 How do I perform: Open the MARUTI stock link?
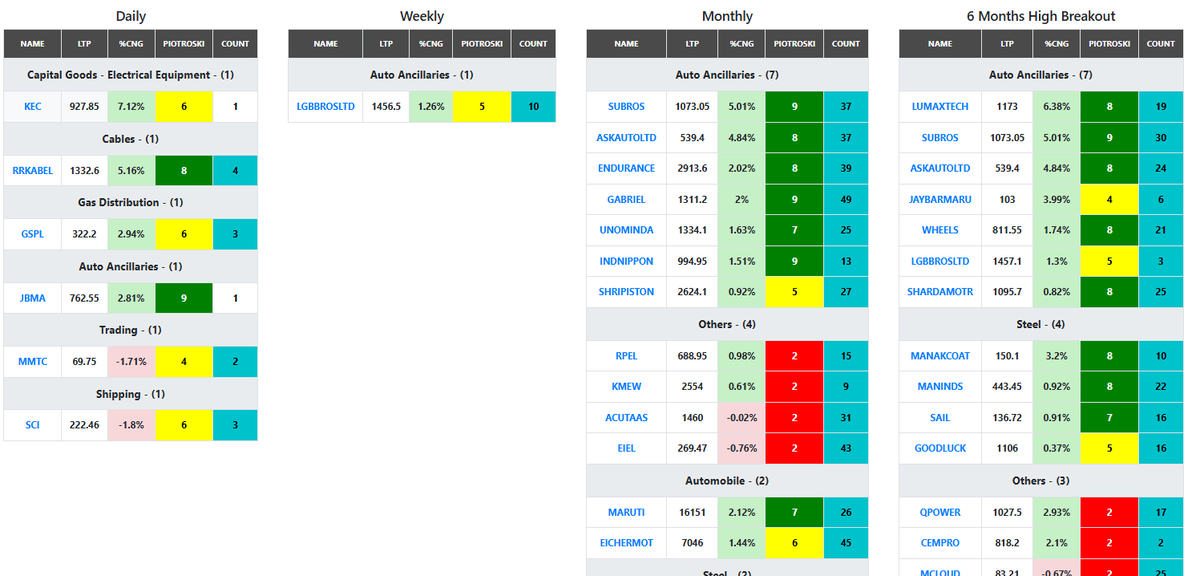pyautogui.click(x=627, y=512)
